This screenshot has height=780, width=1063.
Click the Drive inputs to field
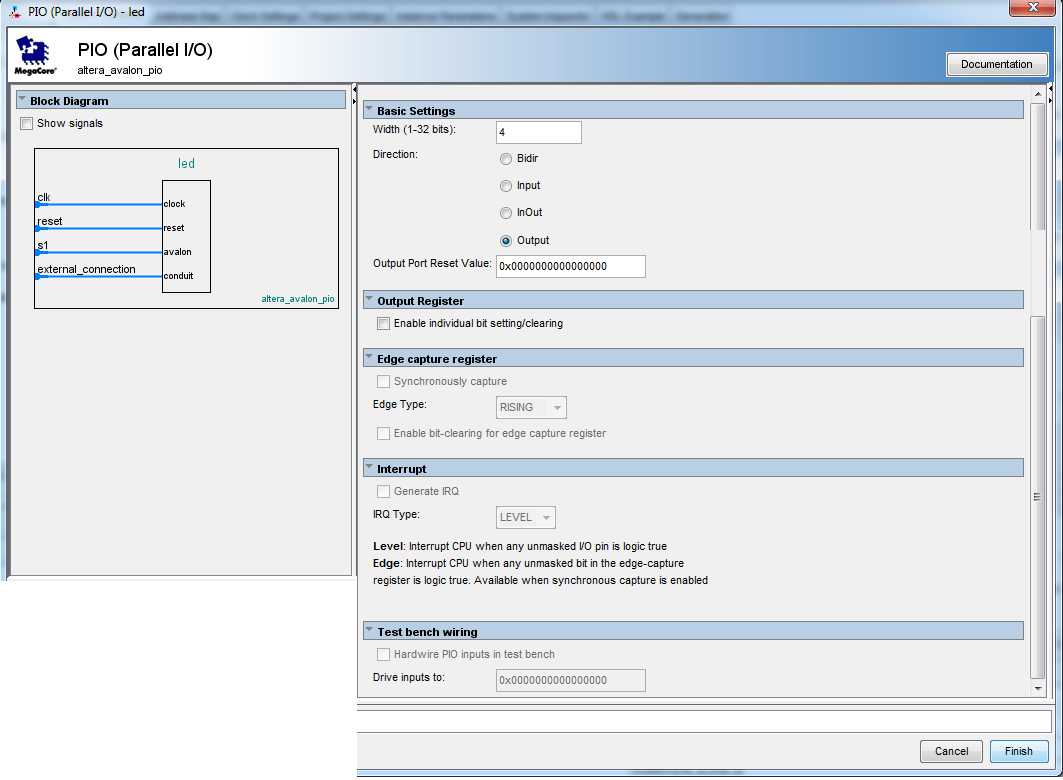point(571,680)
